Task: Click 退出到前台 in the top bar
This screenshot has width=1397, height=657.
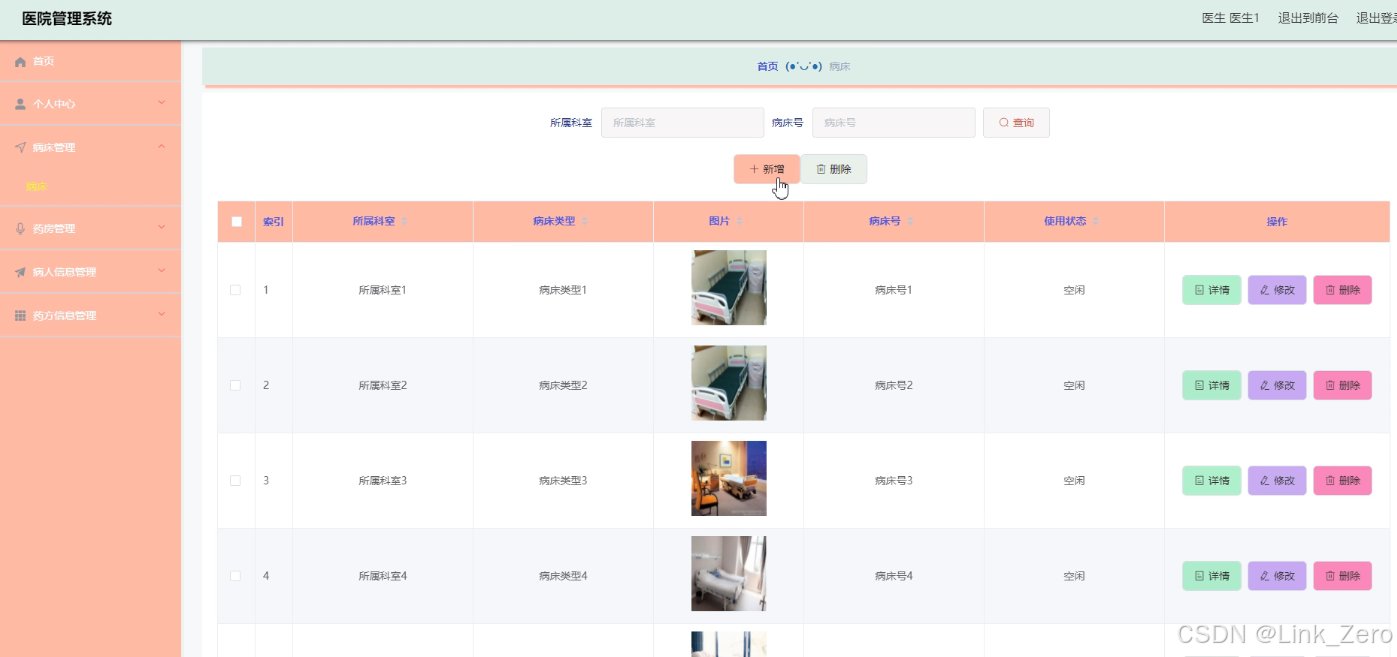Action: tap(1307, 17)
